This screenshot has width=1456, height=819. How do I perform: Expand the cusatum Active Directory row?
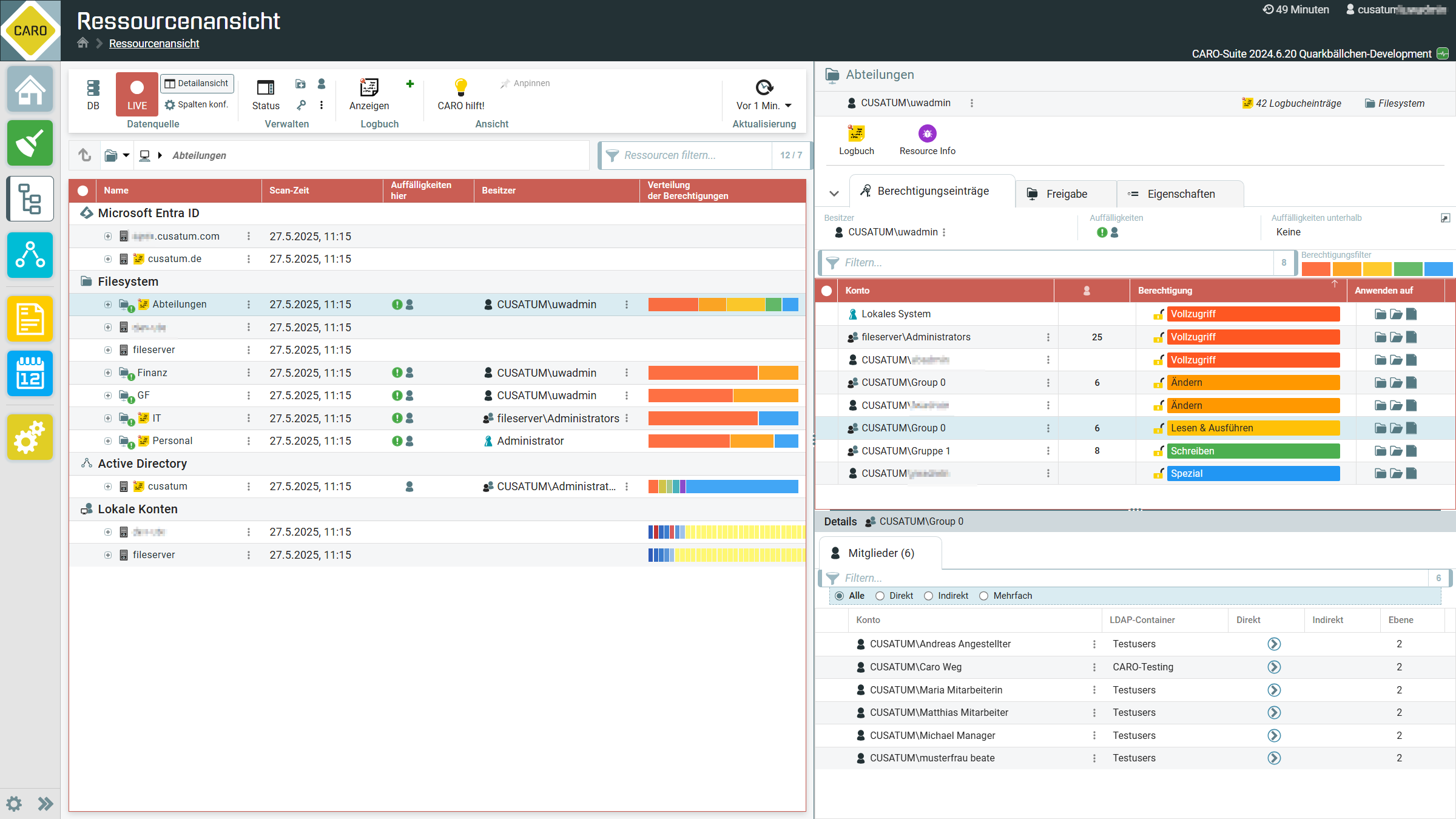[107, 487]
